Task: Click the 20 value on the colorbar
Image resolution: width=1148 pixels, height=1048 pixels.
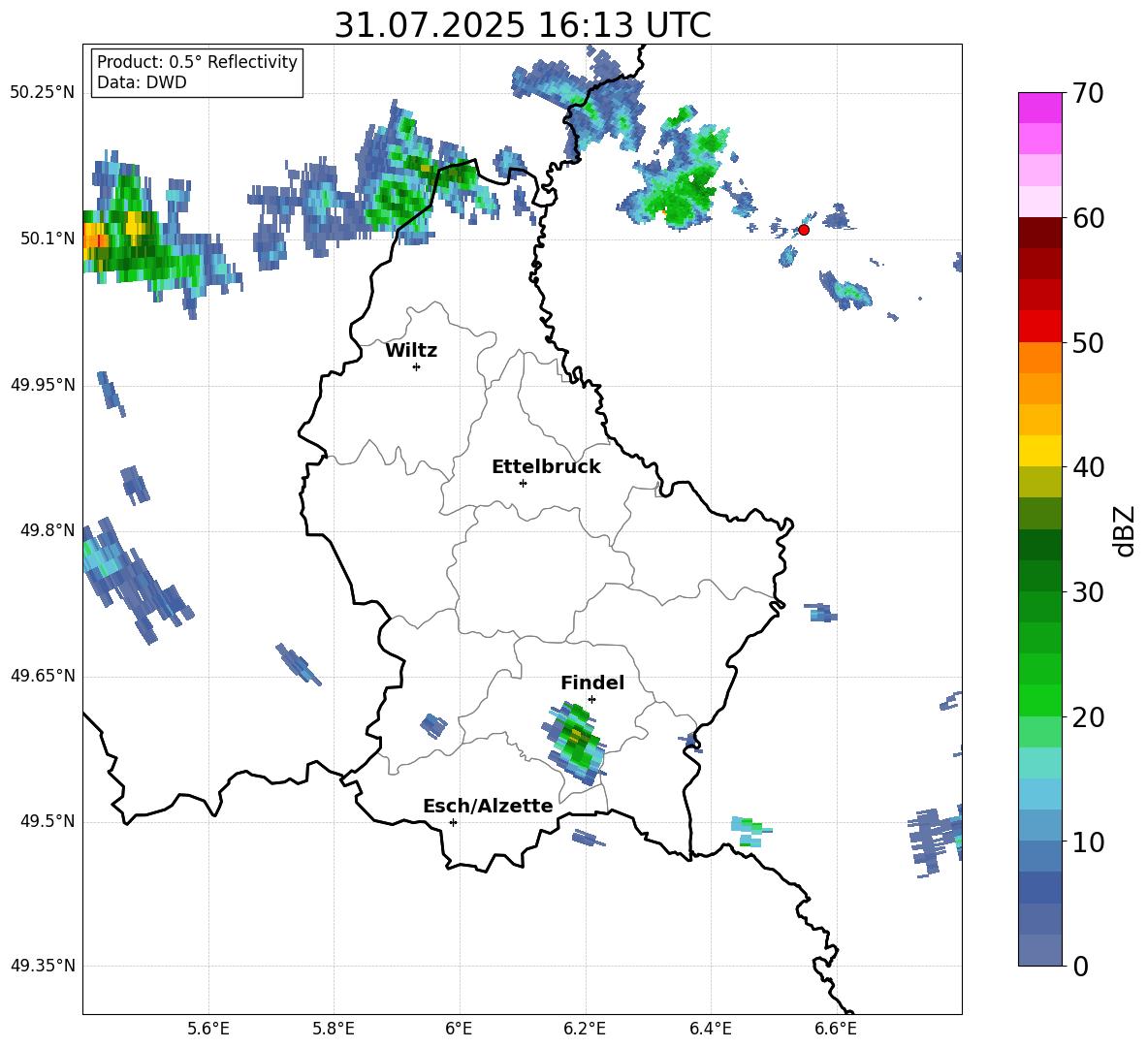Action: 1088,717
